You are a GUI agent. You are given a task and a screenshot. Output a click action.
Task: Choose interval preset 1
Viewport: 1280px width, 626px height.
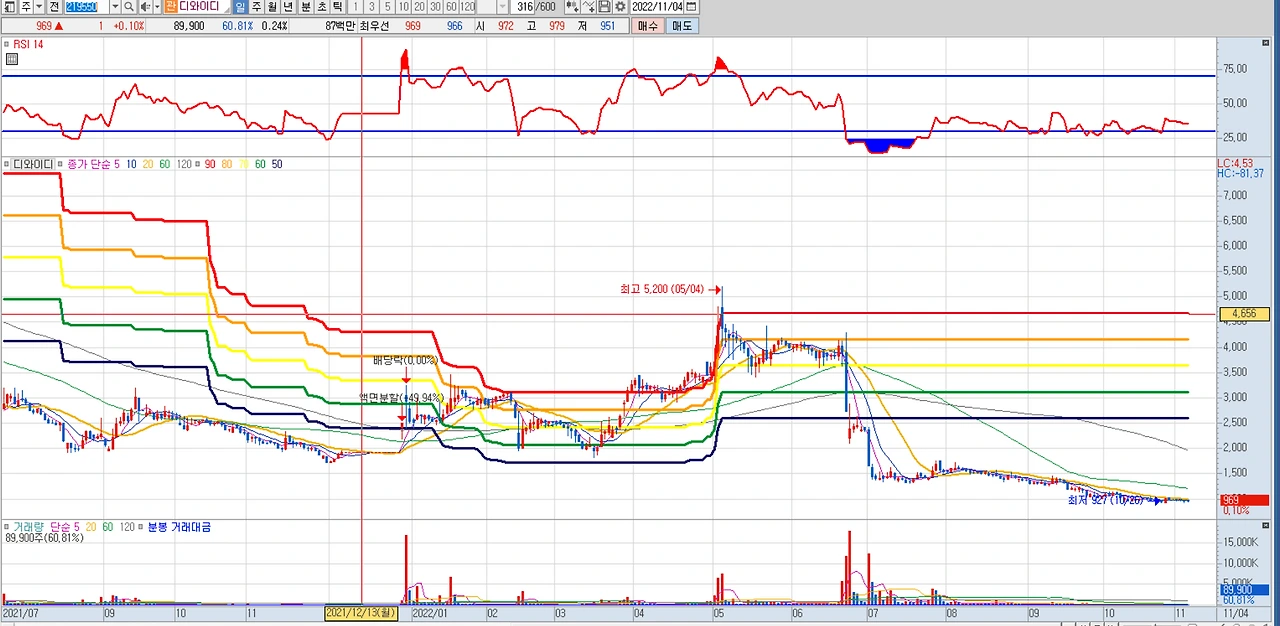point(355,7)
